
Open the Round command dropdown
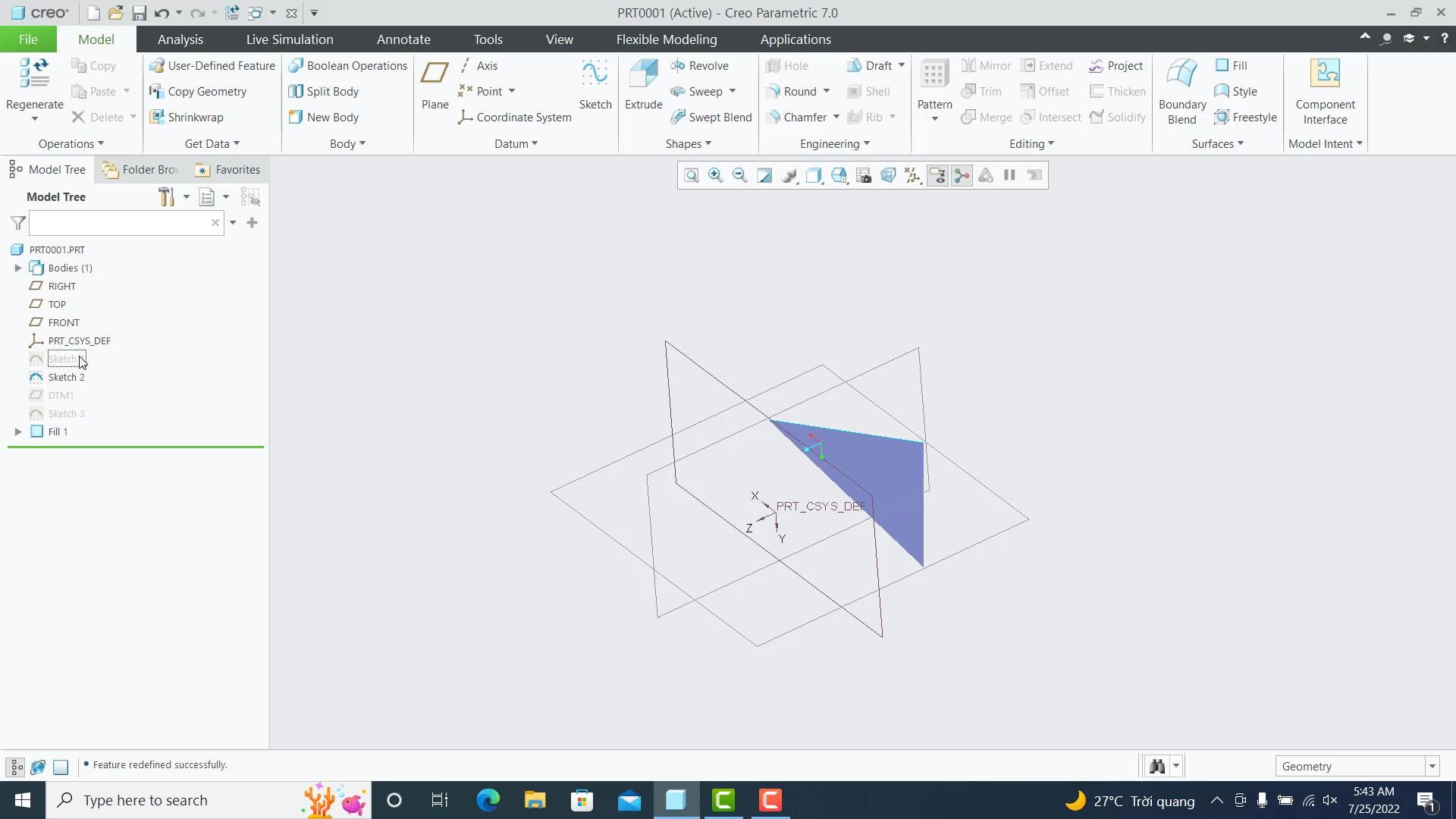click(x=827, y=91)
